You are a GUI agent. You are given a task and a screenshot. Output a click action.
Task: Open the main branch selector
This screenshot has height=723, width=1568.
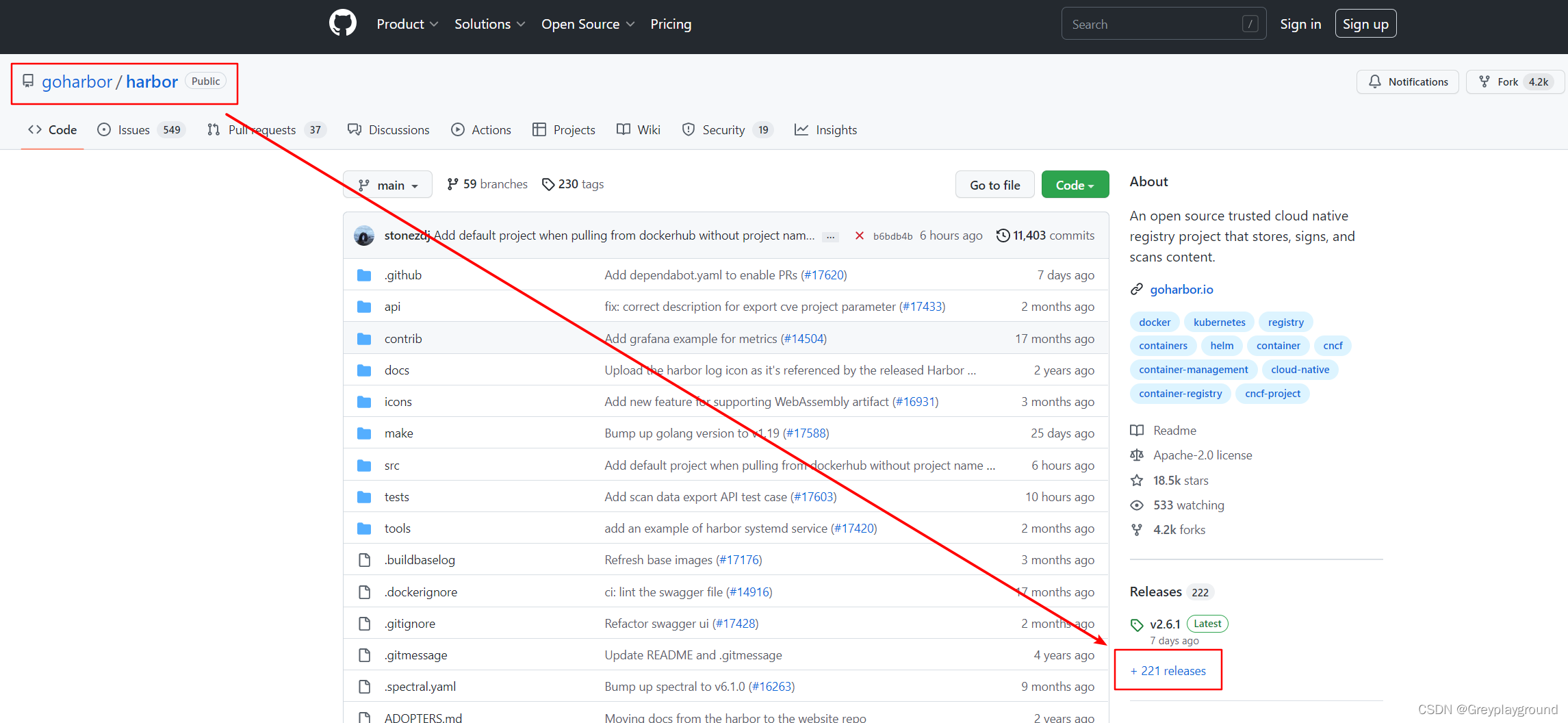tap(387, 185)
